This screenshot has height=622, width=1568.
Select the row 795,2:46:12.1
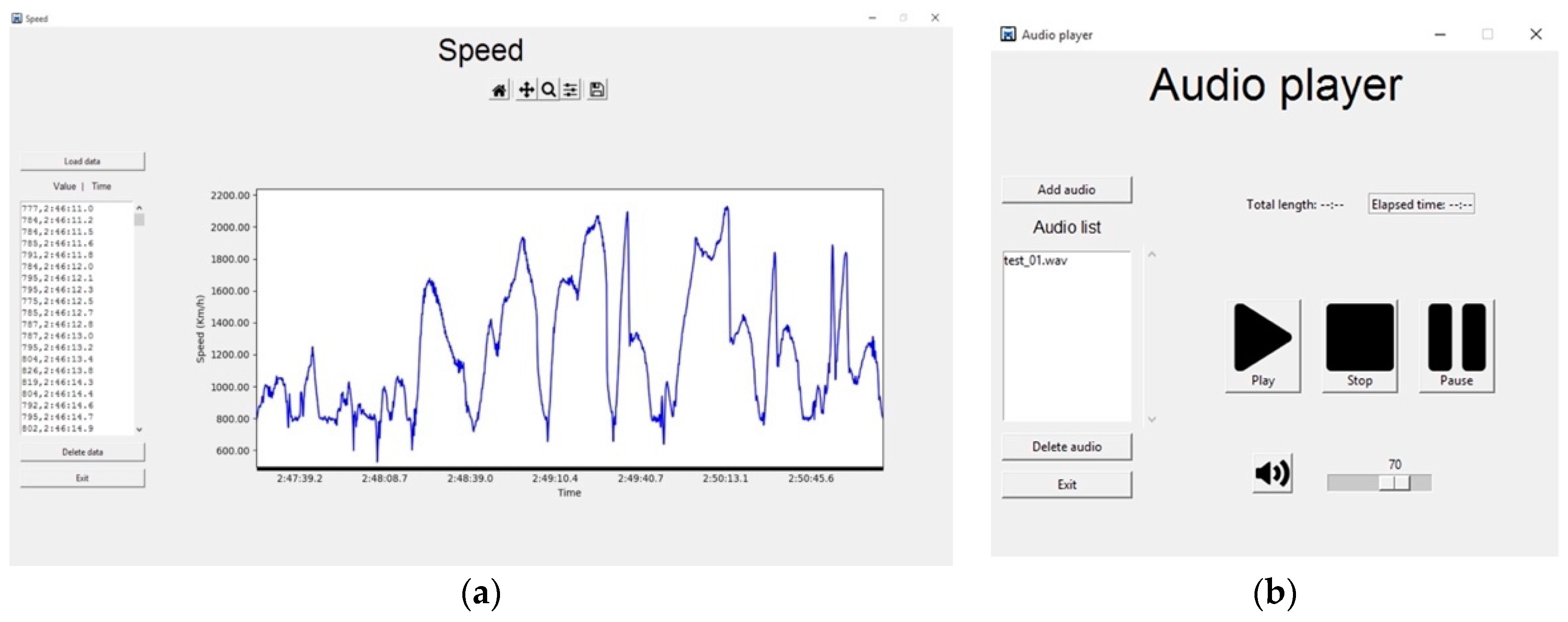[58, 278]
